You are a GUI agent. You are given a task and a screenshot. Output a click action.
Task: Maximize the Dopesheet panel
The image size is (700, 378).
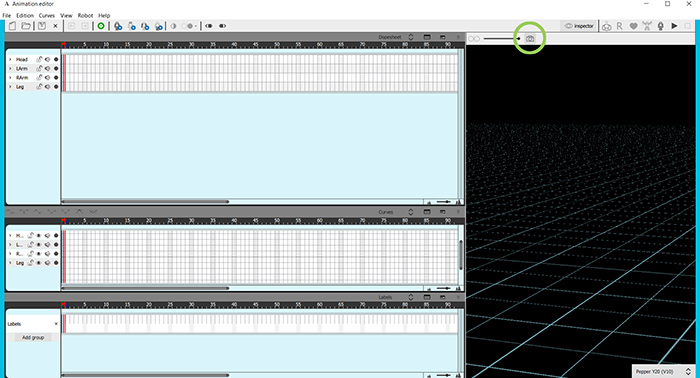click(x=427, y=37)
